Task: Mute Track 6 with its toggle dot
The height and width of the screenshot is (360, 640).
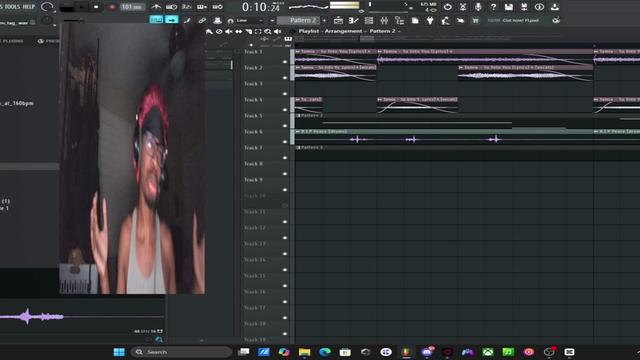Action: (285, 142)
